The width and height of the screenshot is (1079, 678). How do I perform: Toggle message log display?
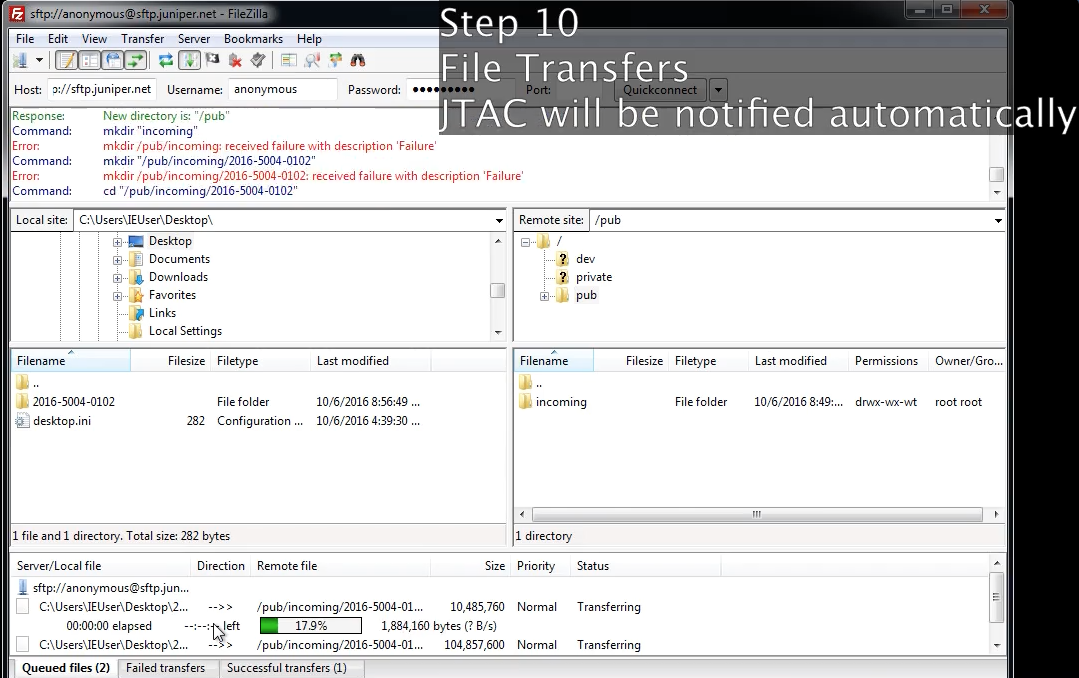[67, 61]
